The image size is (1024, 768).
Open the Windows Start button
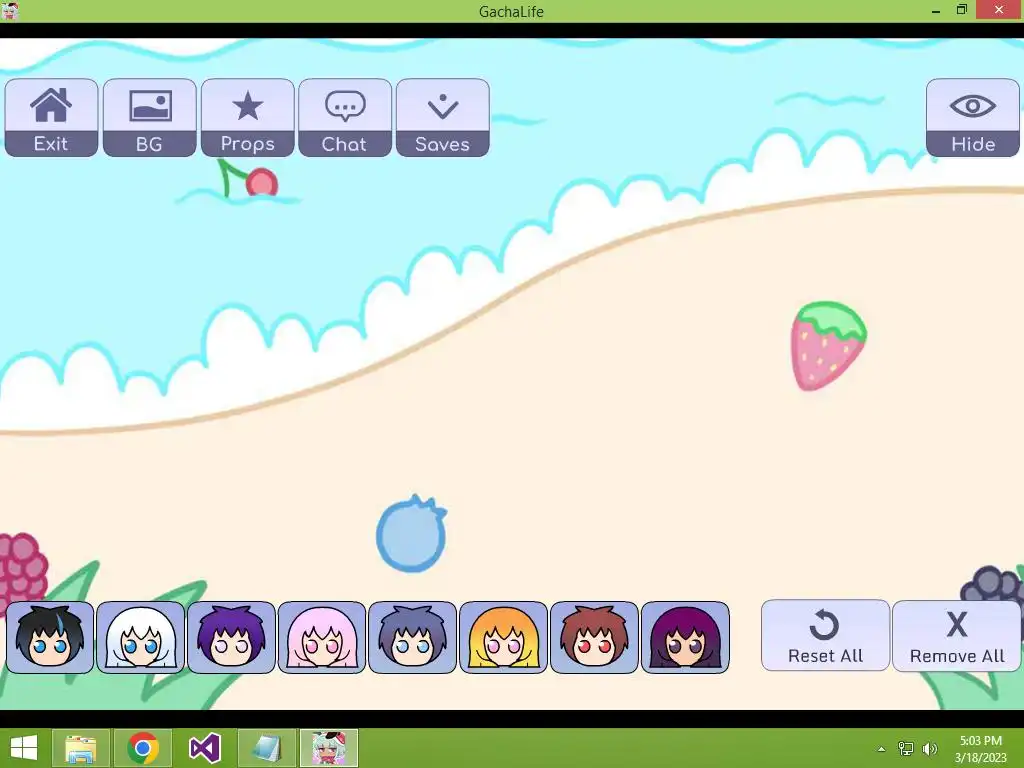[x=24, y=748]
